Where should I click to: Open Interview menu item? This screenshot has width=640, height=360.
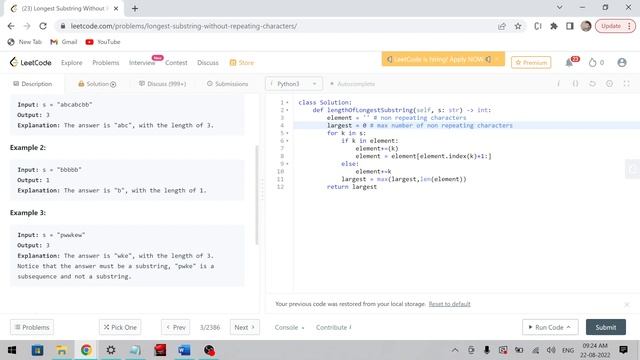click(x=142, y=62)
